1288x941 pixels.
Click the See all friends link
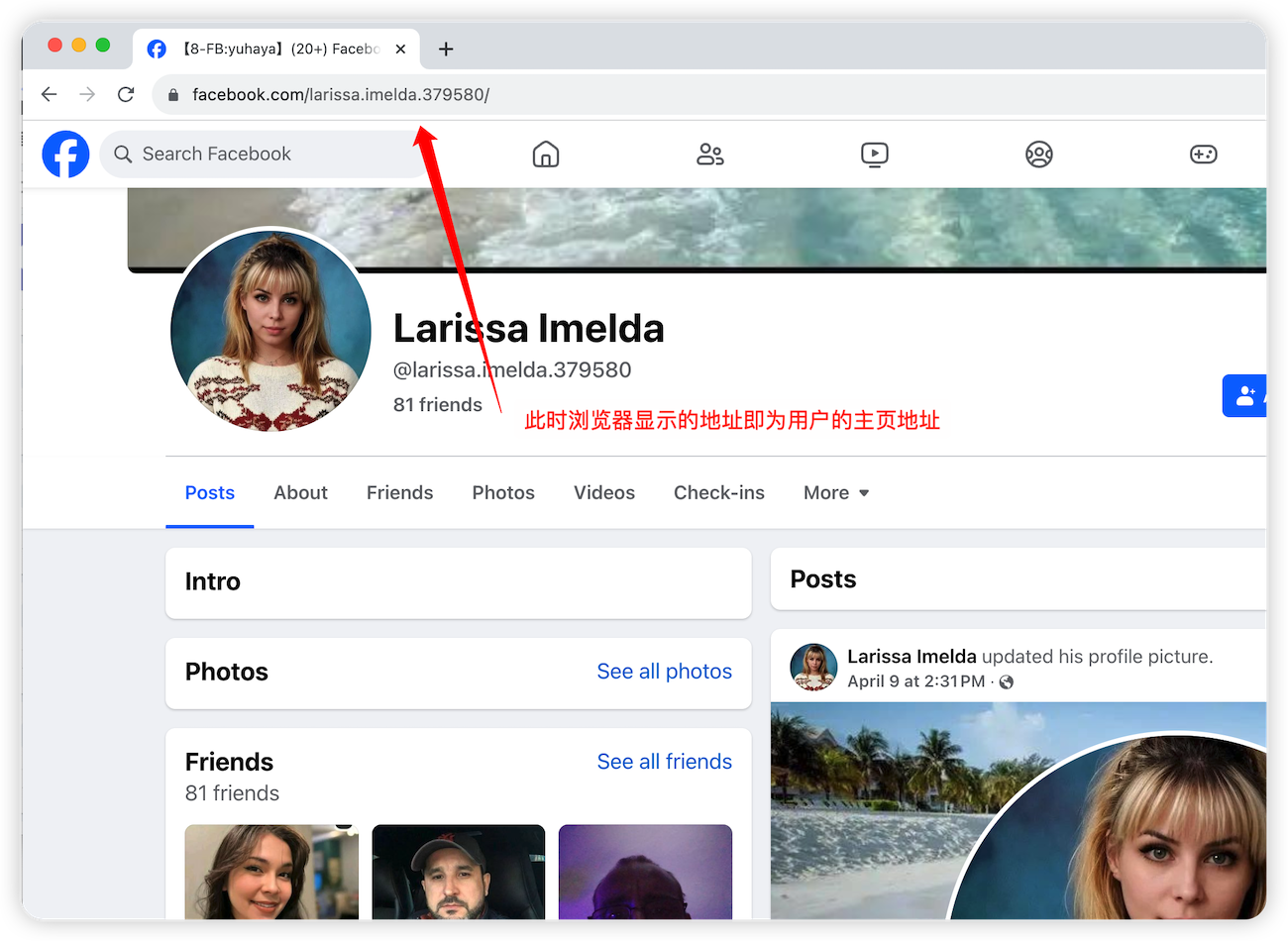tap(664, 762)
